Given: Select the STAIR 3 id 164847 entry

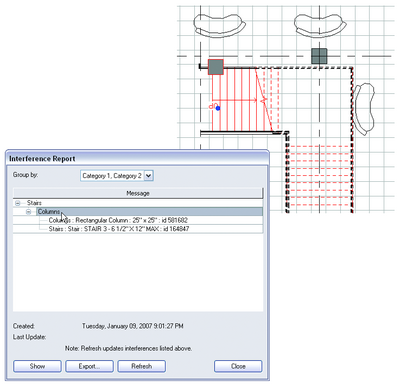Looking at the screenshot, I should pyautogui.click(x=119, y=229).
